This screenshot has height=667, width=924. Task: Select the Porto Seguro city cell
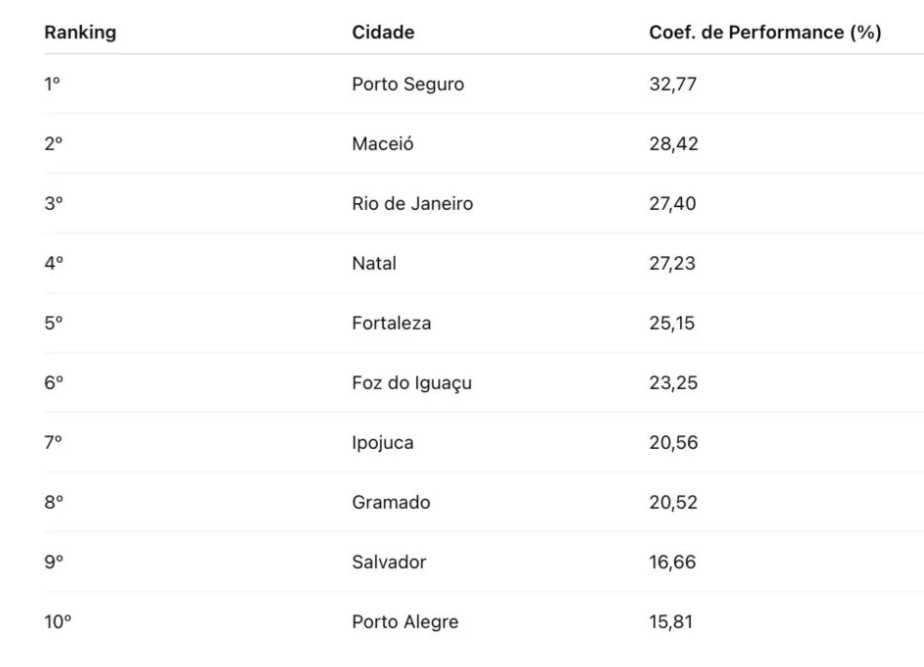[x=408, y=84]
